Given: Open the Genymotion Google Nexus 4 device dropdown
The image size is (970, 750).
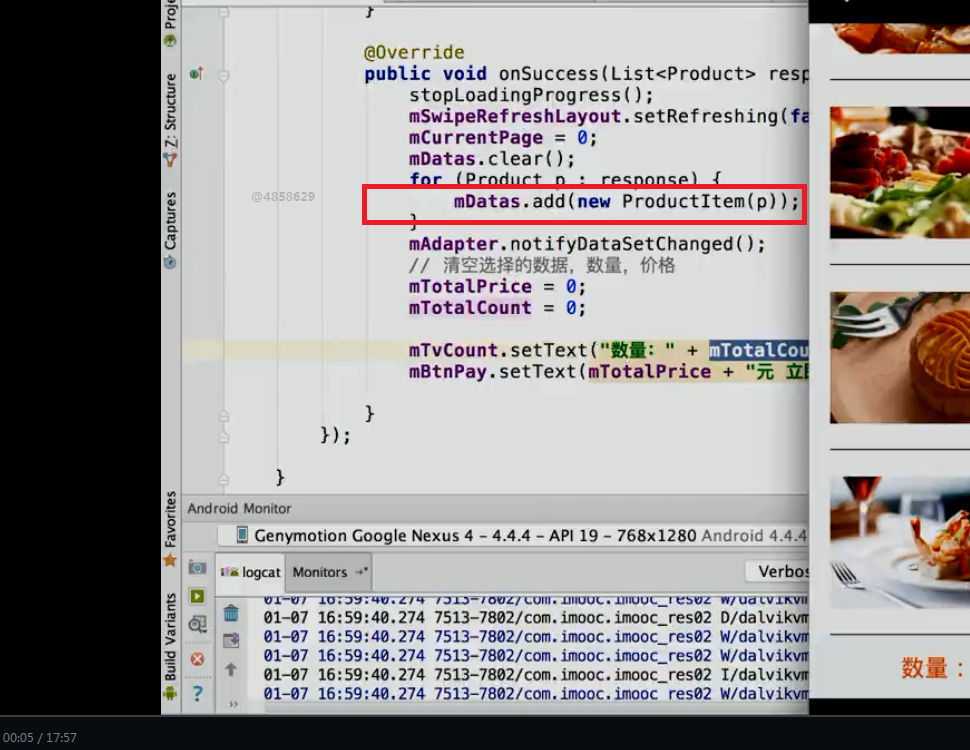Looking at the screenshot, I should [513, 535].
